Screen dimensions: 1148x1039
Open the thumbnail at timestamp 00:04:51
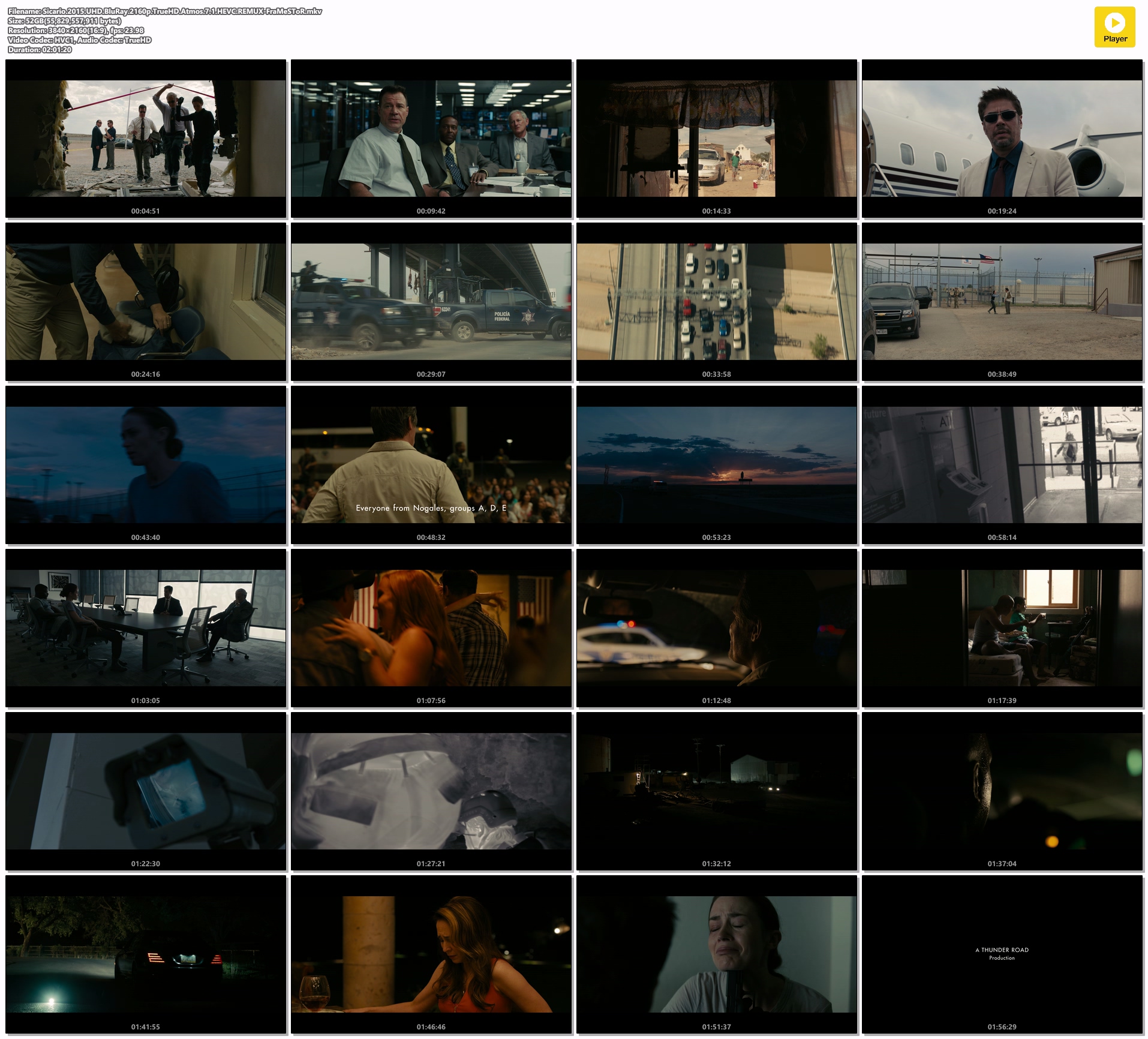146,139
